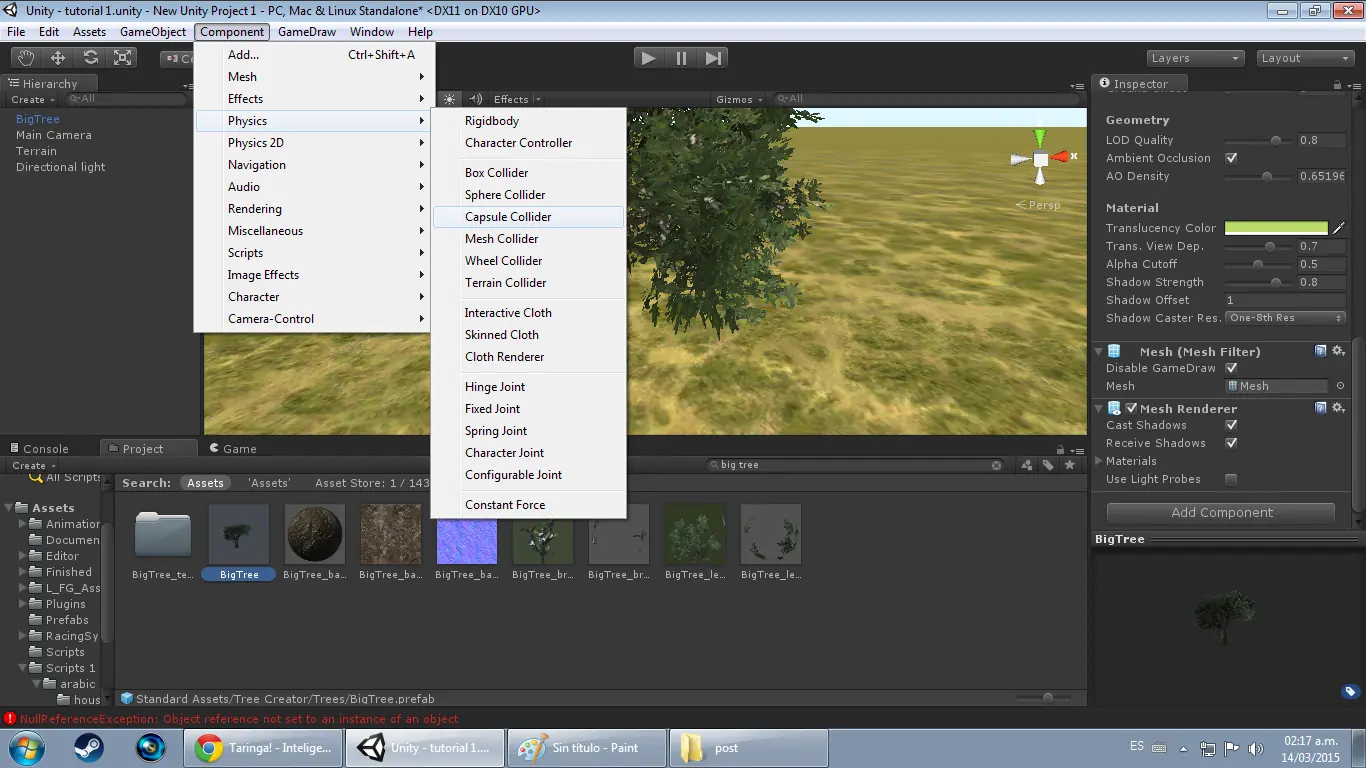The height and width of the screenshot is (768, 1366).
Task: Select the BigTree prefab thumbnail
Action: click(x=239, y=534)
